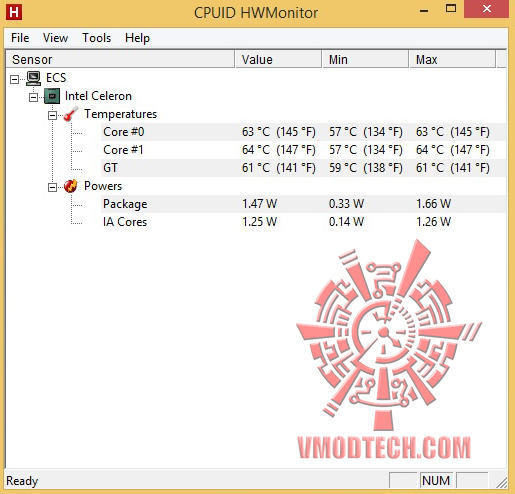Collapse the Temperatures group
This screenshot has height=494, width=515.
coord(52,115)
